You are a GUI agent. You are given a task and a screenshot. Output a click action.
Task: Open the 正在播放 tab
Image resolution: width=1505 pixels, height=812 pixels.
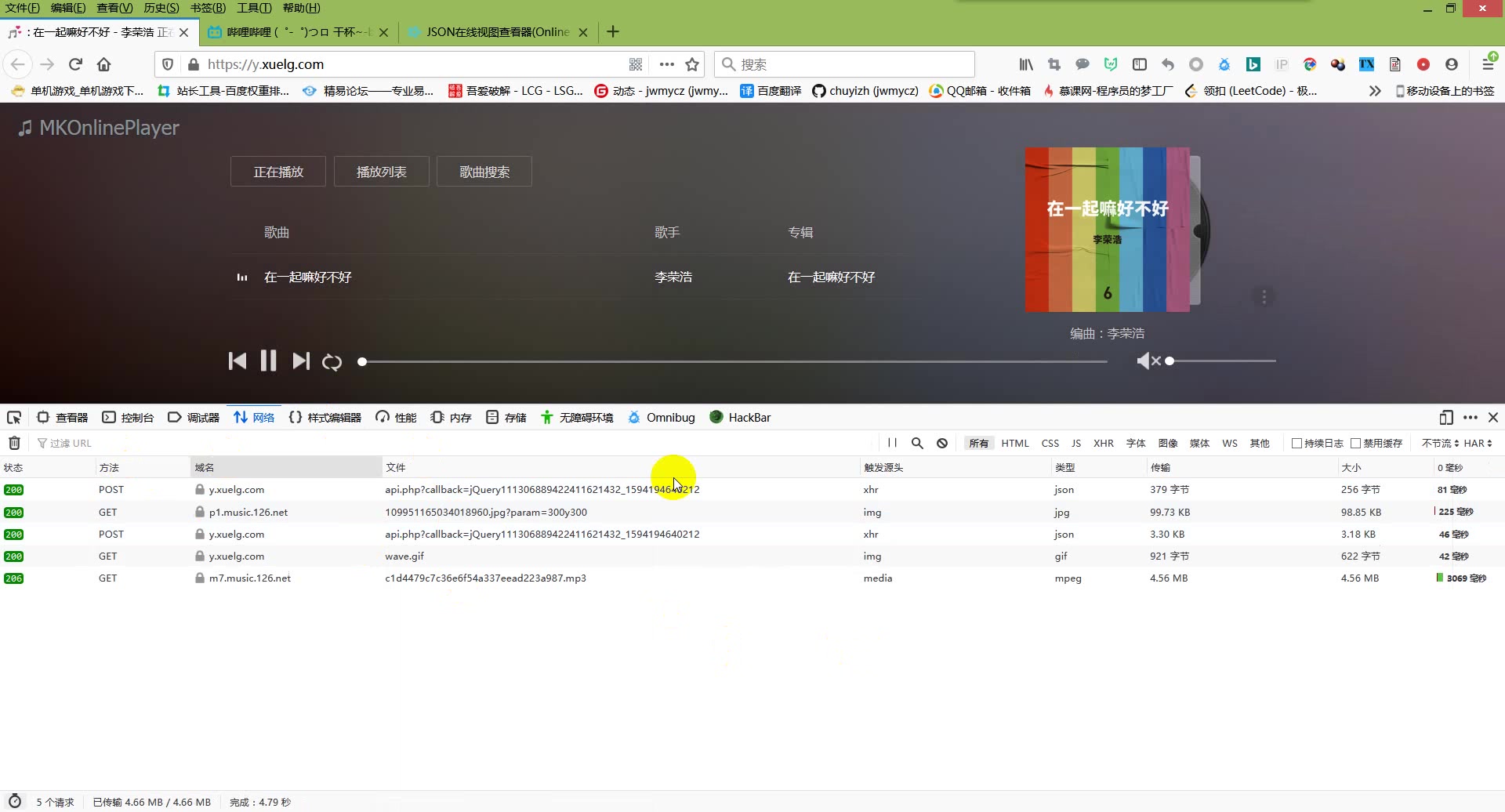tap(278, 172)
